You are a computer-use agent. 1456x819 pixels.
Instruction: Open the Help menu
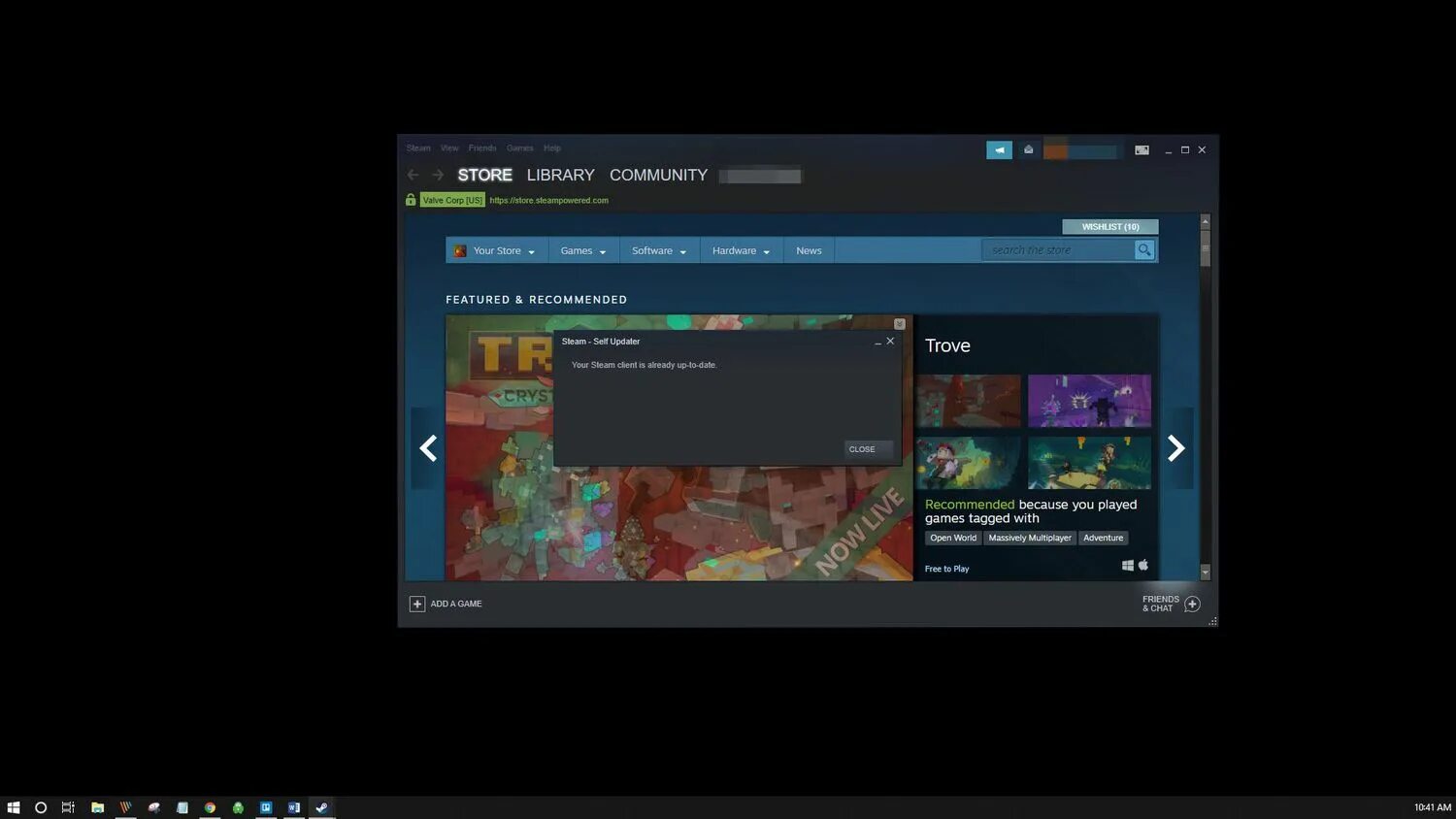click(x=552, y=148)
